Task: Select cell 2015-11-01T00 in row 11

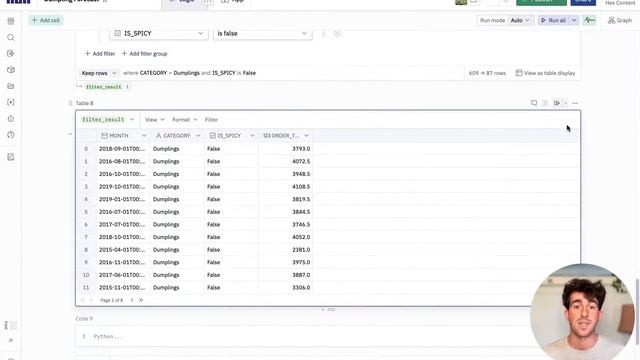Action: 123,288
